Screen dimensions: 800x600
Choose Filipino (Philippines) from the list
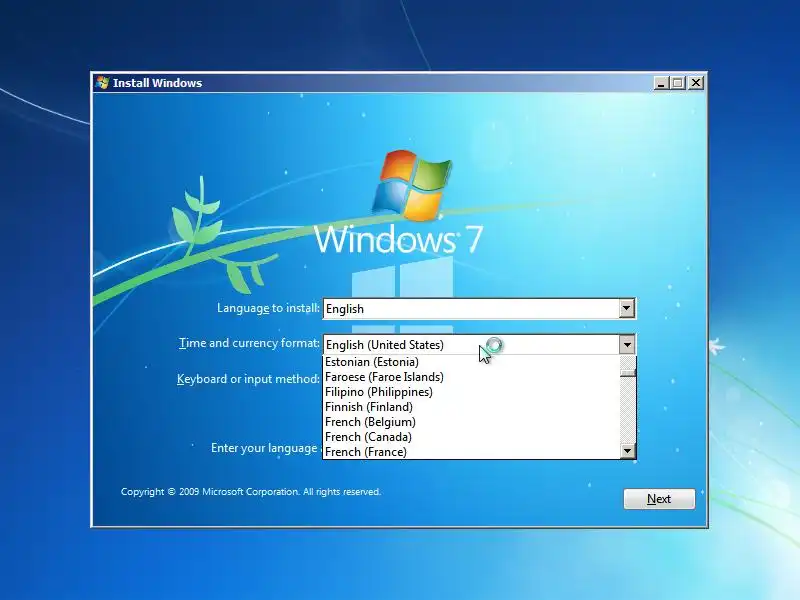pos(471,392)
